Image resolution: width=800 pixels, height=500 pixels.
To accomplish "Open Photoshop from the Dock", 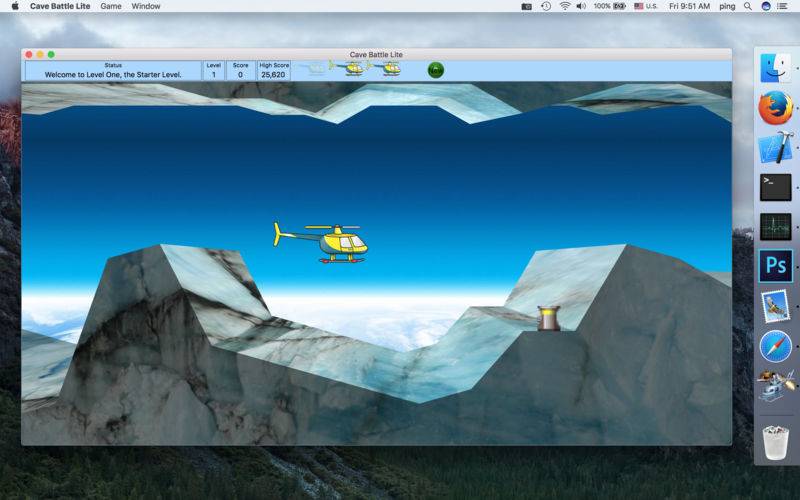I will [776, 266].
